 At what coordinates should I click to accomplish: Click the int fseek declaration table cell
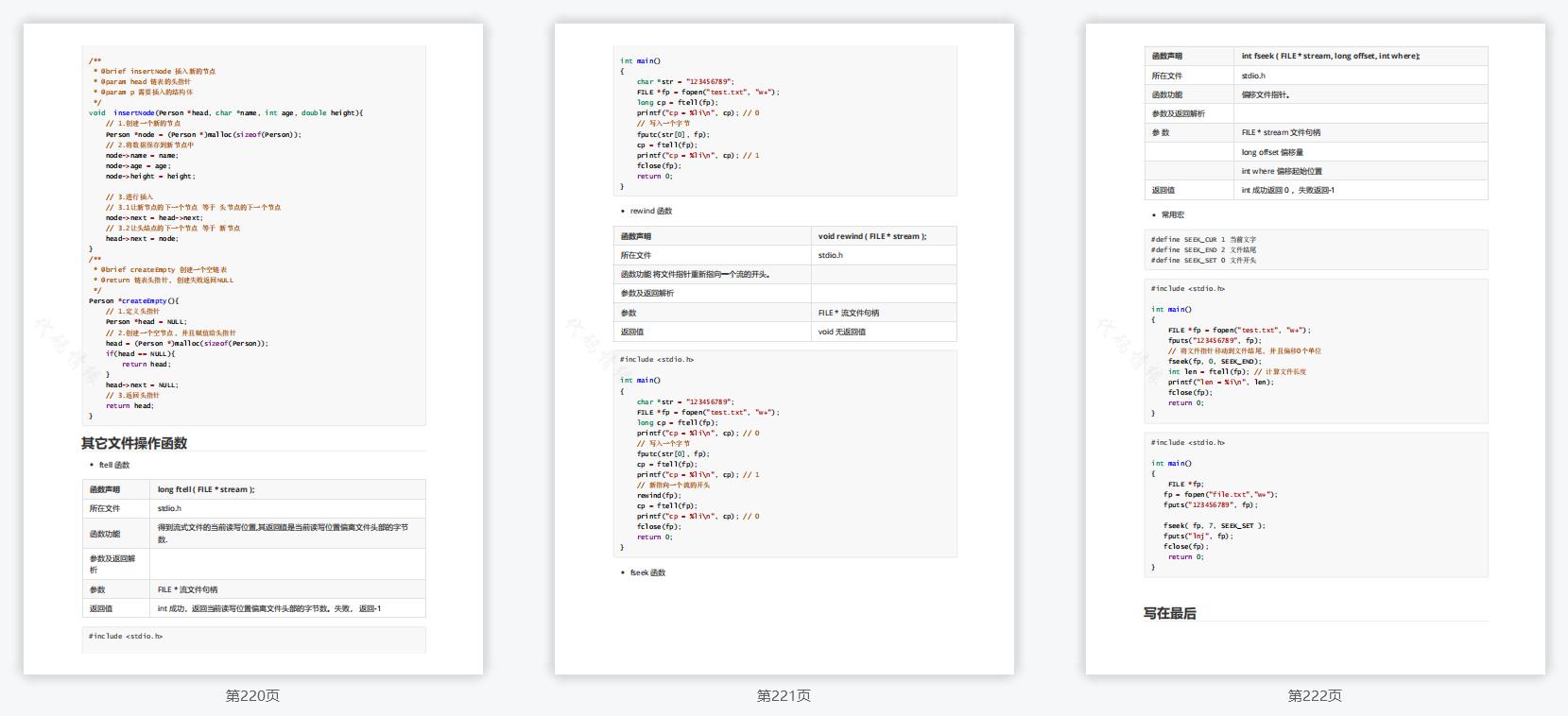(1361, 56)
